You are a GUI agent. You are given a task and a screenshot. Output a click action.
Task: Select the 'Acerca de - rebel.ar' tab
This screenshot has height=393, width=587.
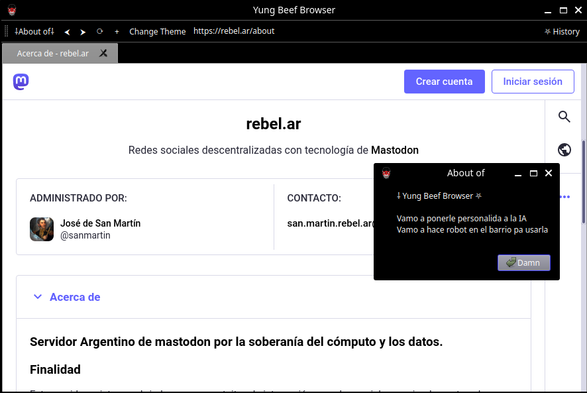[x=53, y=54]
